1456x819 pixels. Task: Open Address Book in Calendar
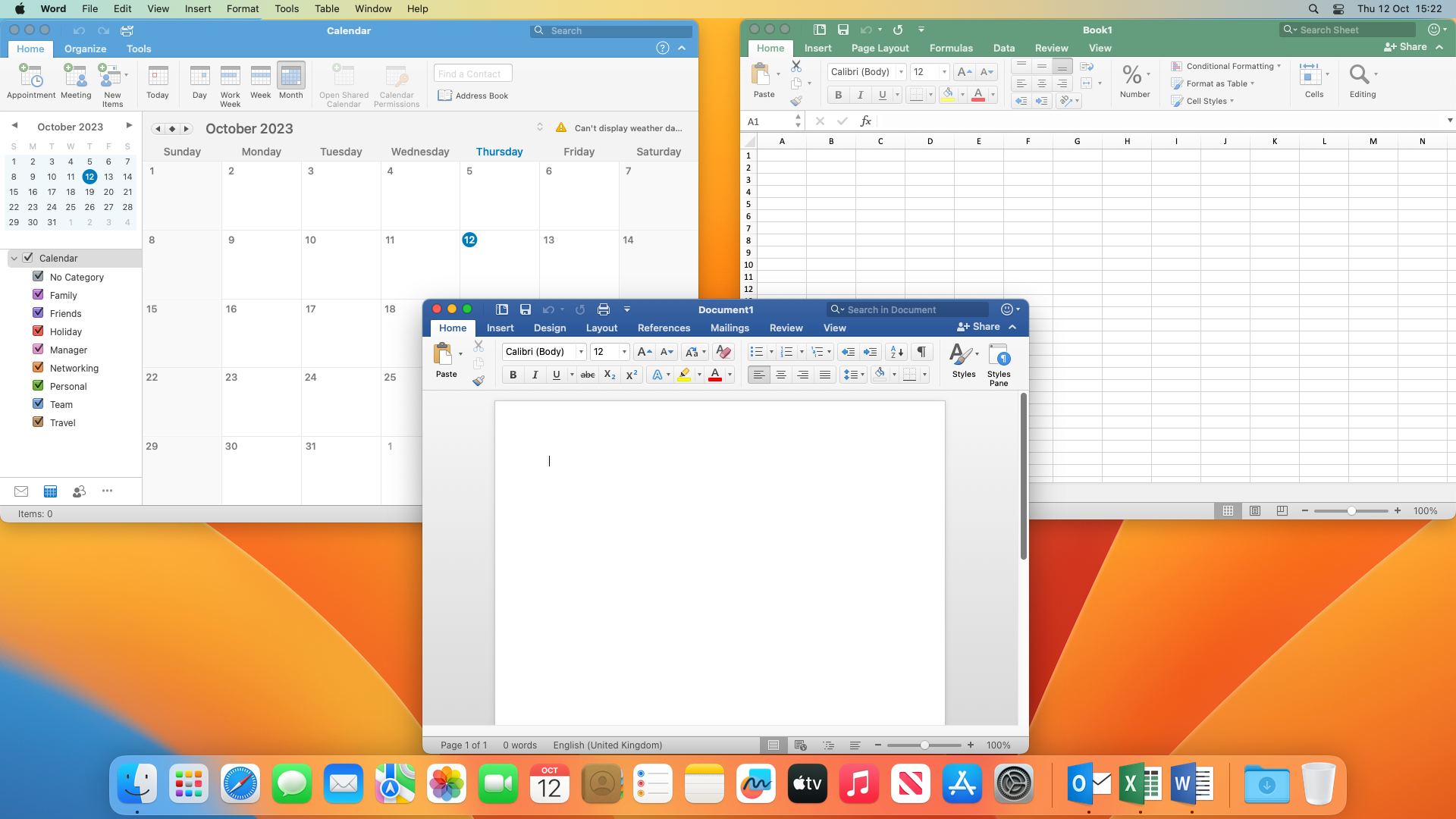click(x=473, y=96)
